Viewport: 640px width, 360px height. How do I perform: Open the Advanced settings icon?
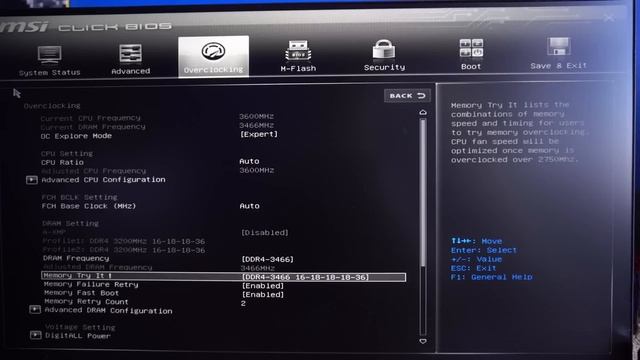click(x=131, y=53)
